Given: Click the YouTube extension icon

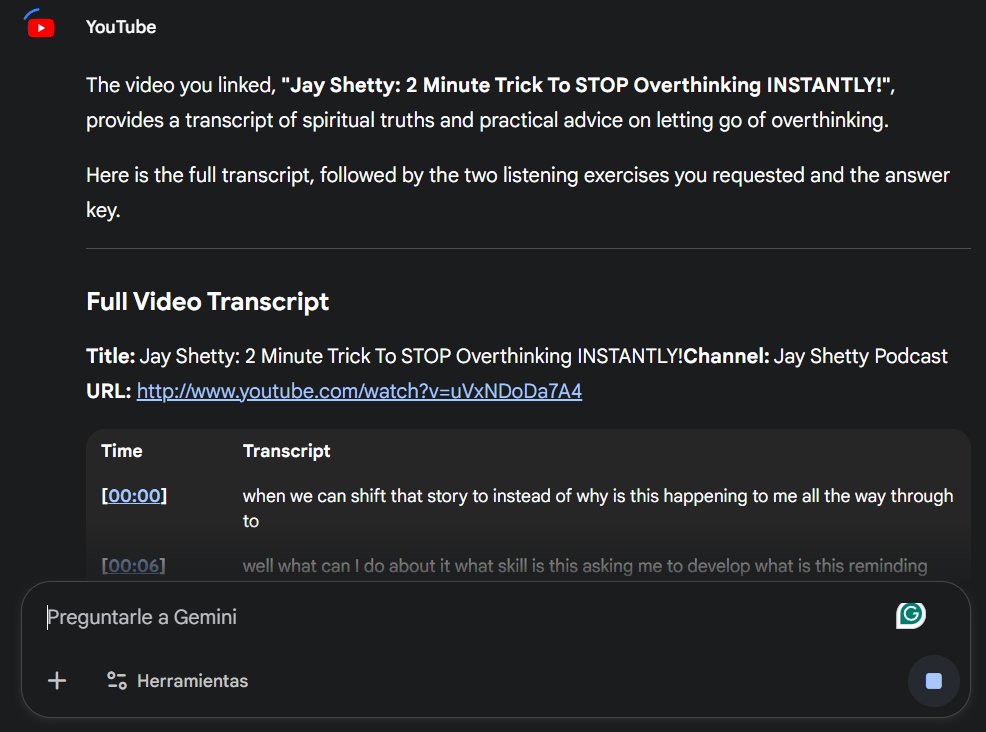Looking at the screenshot, I should pyautogui.click(x=41, y=28).
